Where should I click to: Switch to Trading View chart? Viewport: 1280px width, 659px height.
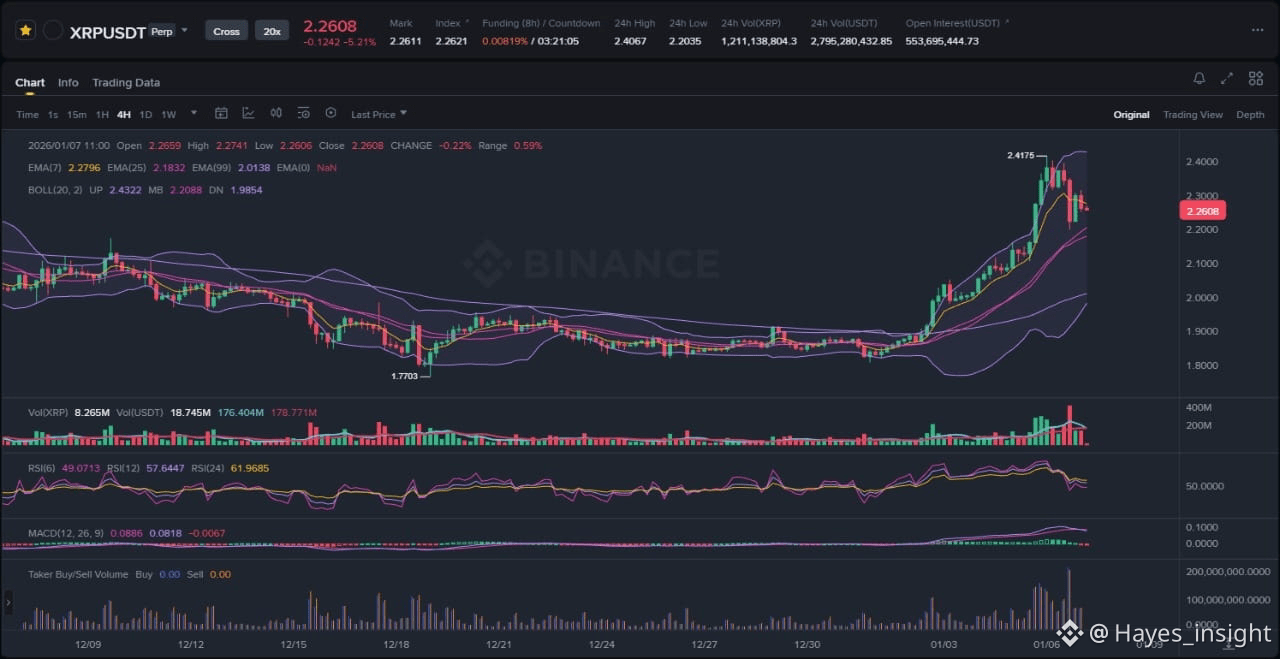coord(1193,115)
